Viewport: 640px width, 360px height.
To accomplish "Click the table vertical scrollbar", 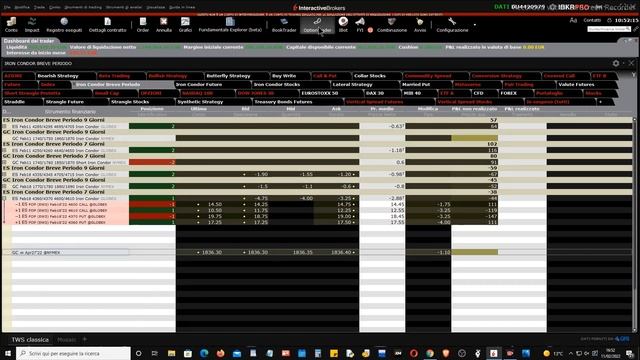I will pyautogui.click(x=634, y=224).
